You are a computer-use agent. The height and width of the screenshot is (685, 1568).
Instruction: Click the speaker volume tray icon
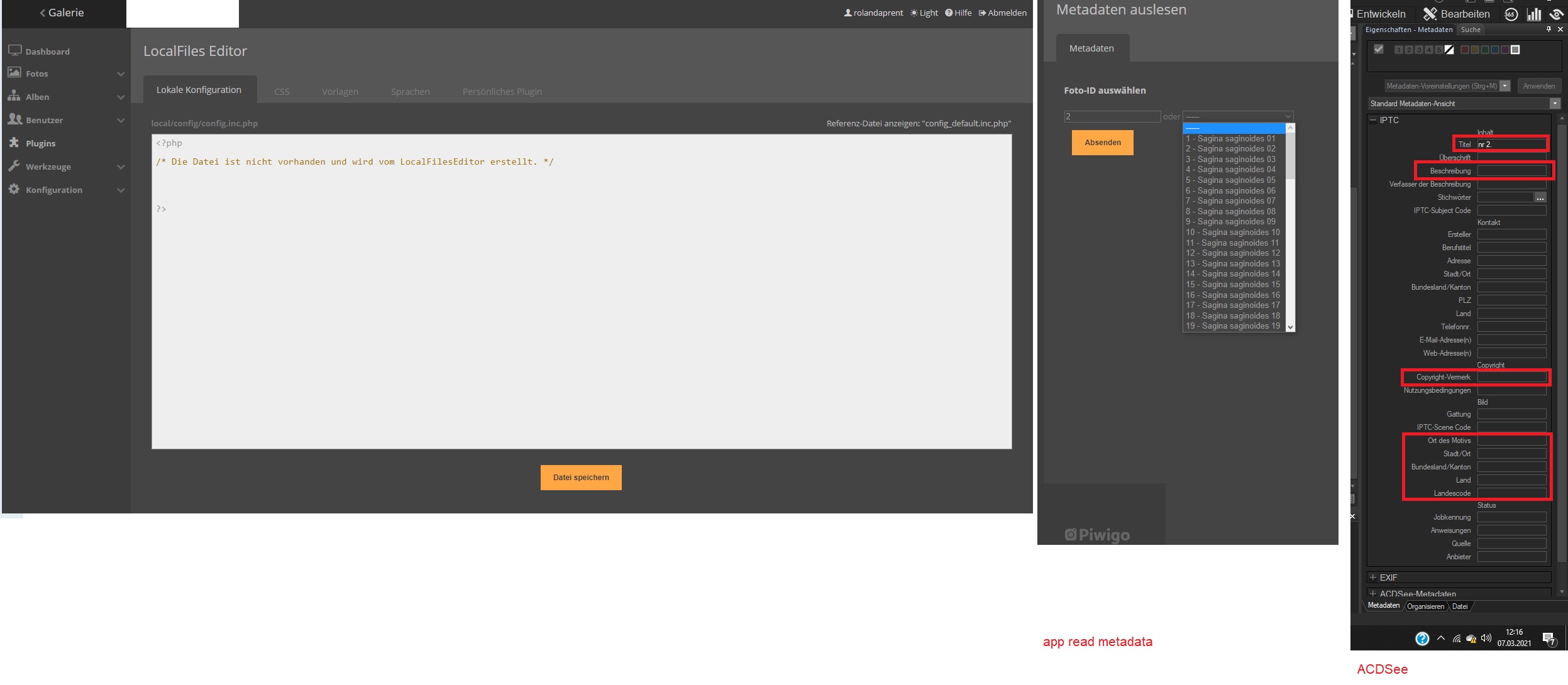click(1486, 638)
